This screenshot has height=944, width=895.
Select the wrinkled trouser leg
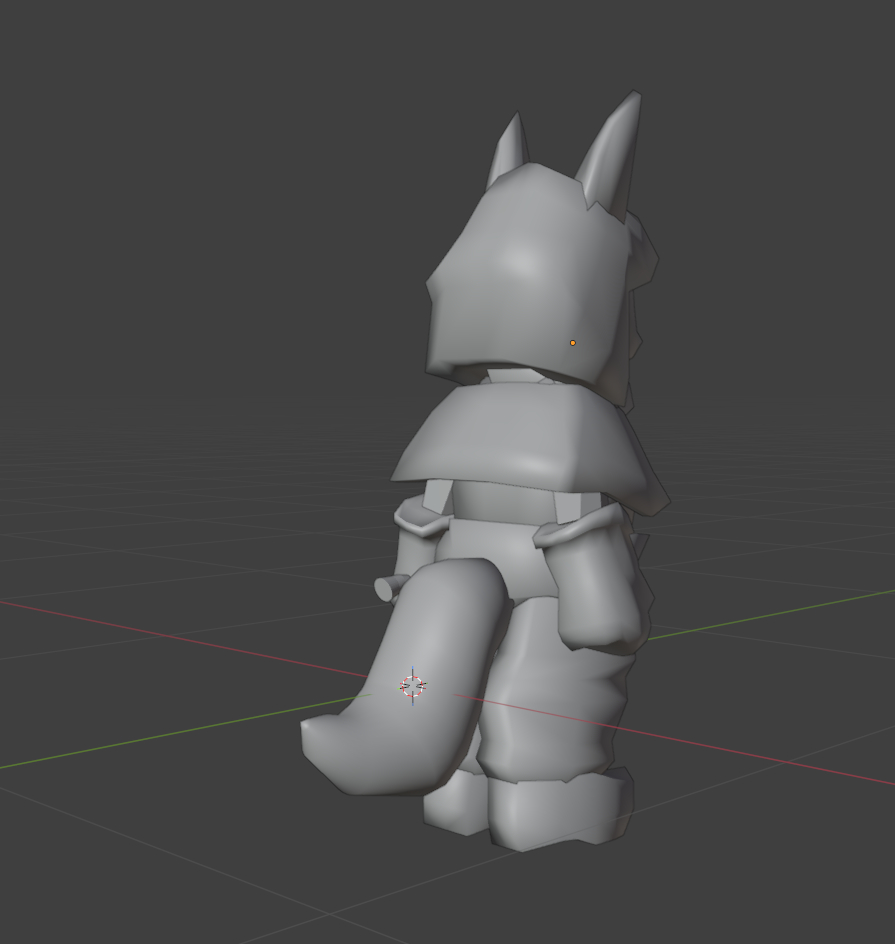click(560, 710)
